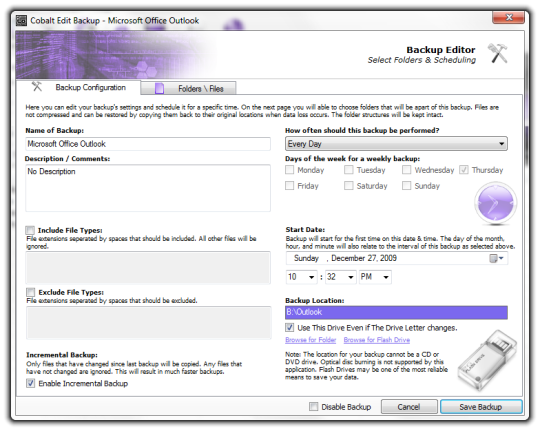540x431 pixels.
Task: Open the calendar picker icon in Start Date
Action: pos(496,258)
